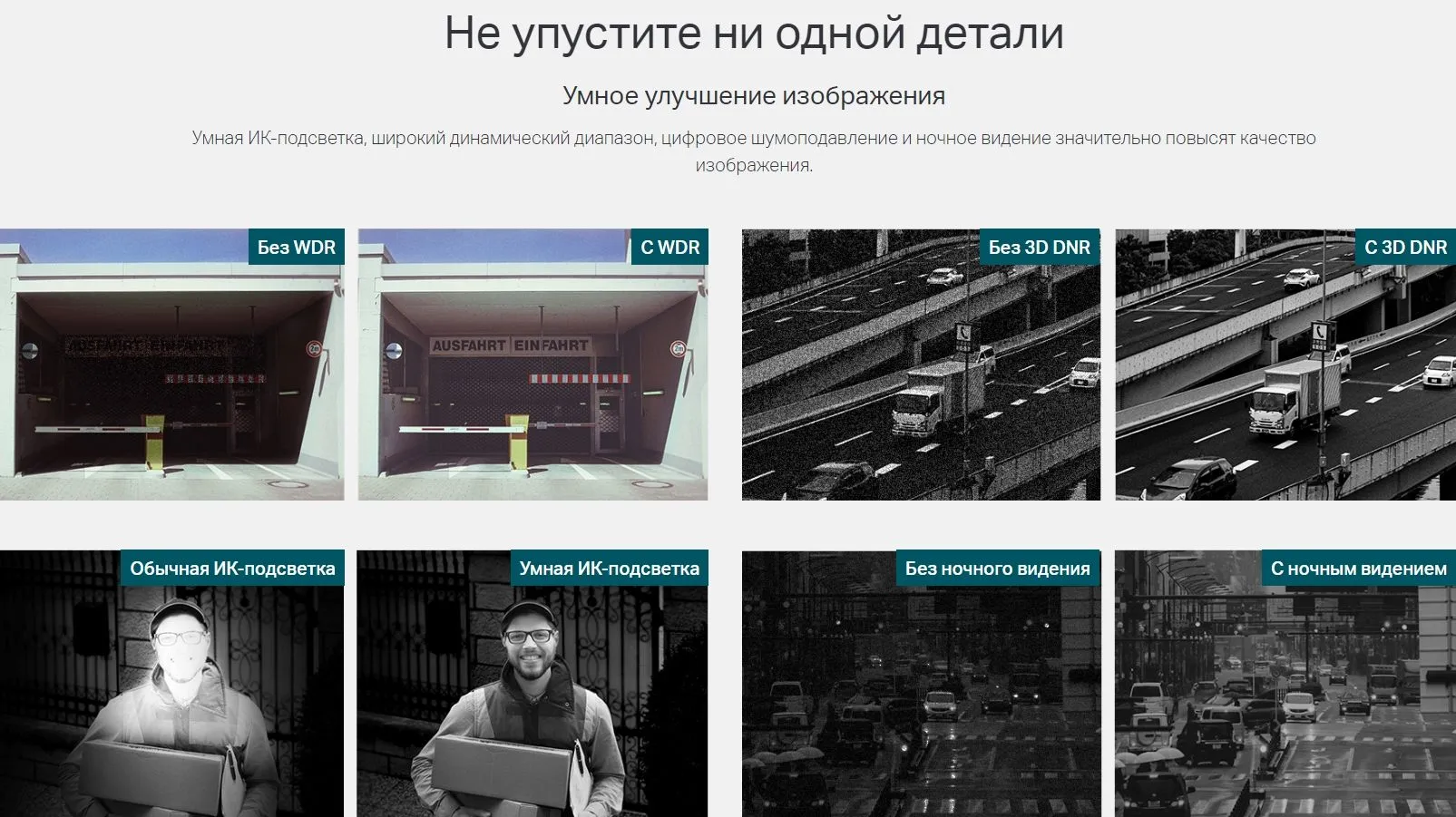Image resolution: width=1456 pixels, height=817 pixels.
Task: Click the subheading 'Умное улучшение изображения'
Action: [753, 95]
